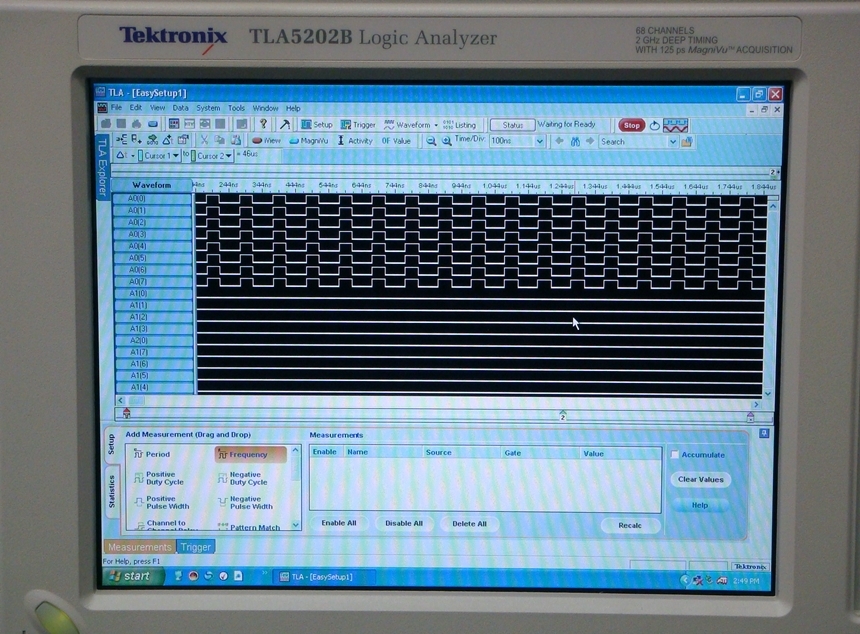Click the Recalc button
The height and width of the screenshot is (634, 860).
click(630, 525)
